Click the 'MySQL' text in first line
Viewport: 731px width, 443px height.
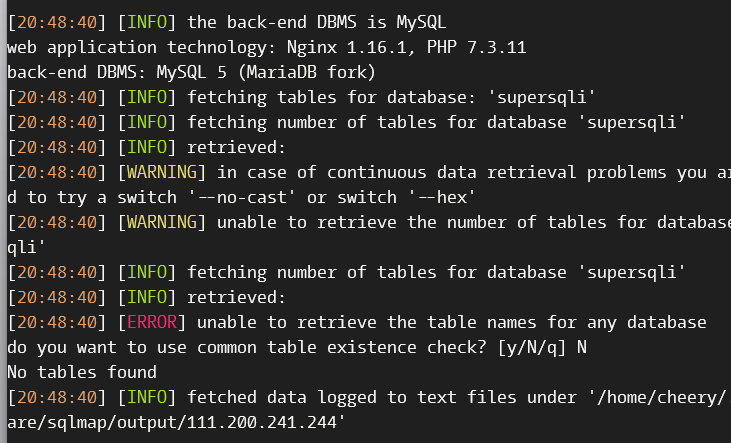pos(421,22)
